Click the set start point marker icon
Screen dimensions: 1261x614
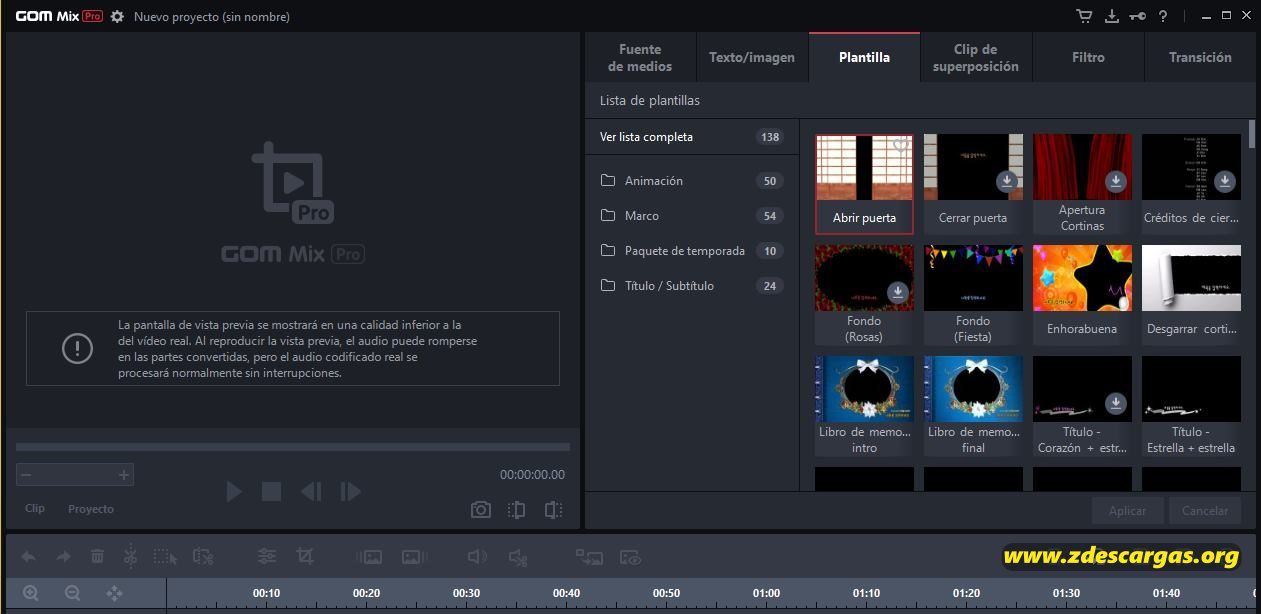(516, 509)
